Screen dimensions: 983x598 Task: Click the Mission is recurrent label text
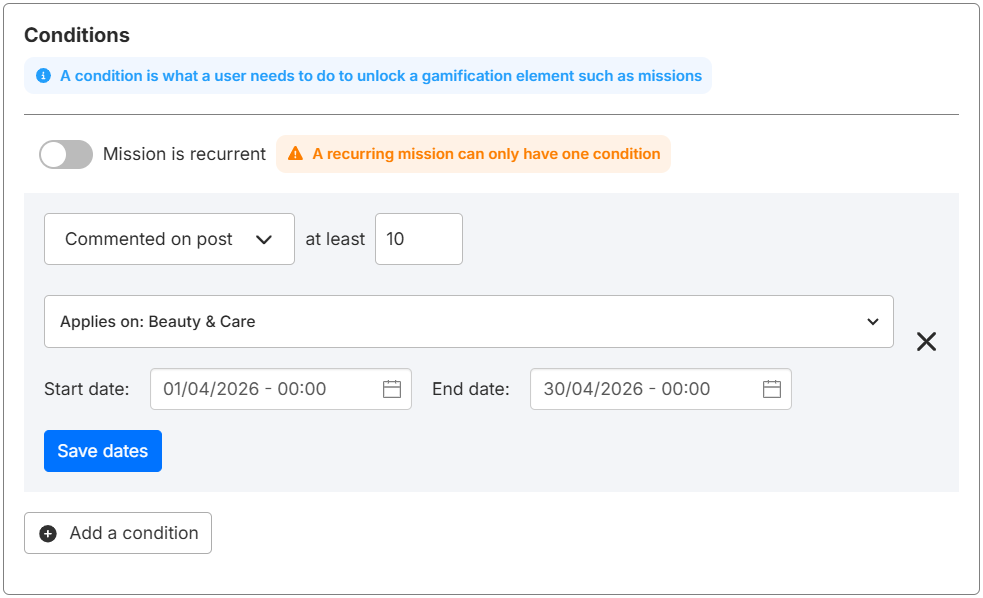pos(184,154)
